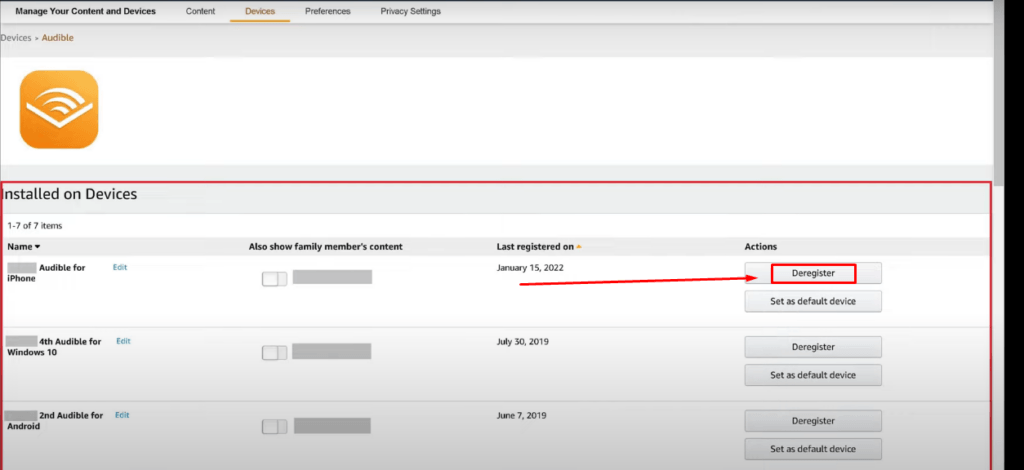
Task: Click the 1-7 of 7 items text
Action: [35, 226]
